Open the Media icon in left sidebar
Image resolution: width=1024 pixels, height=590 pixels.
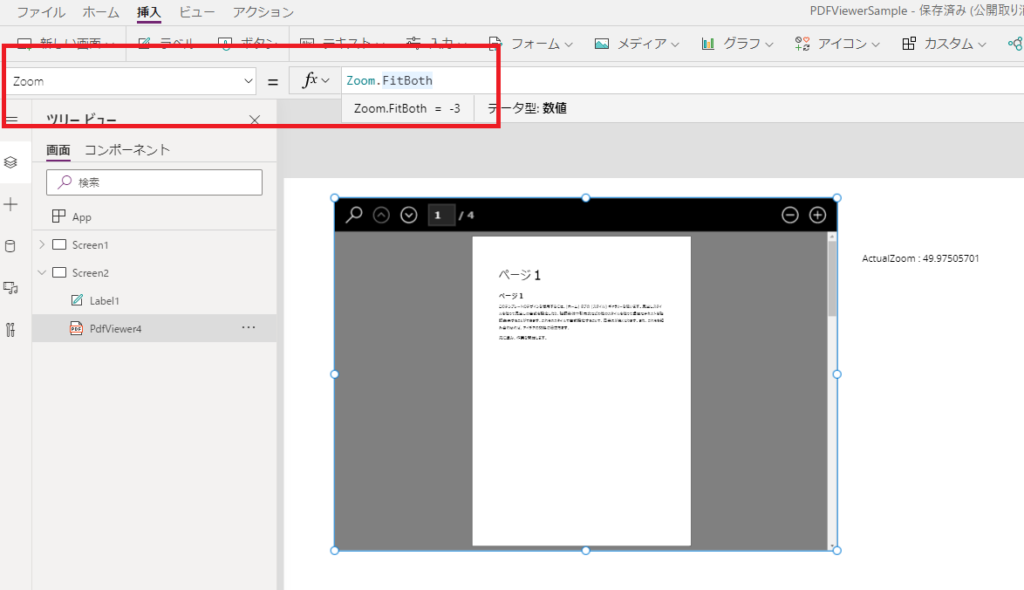[10, 288]
